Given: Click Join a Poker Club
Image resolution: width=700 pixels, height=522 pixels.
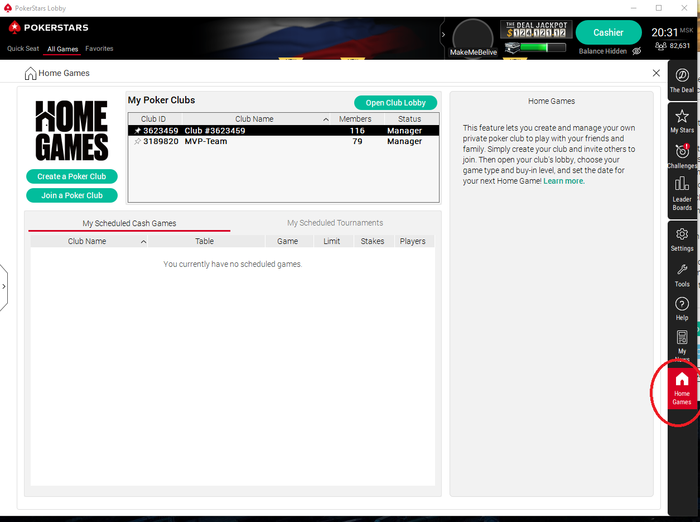Looking at the screenshot, I should 72,195.
